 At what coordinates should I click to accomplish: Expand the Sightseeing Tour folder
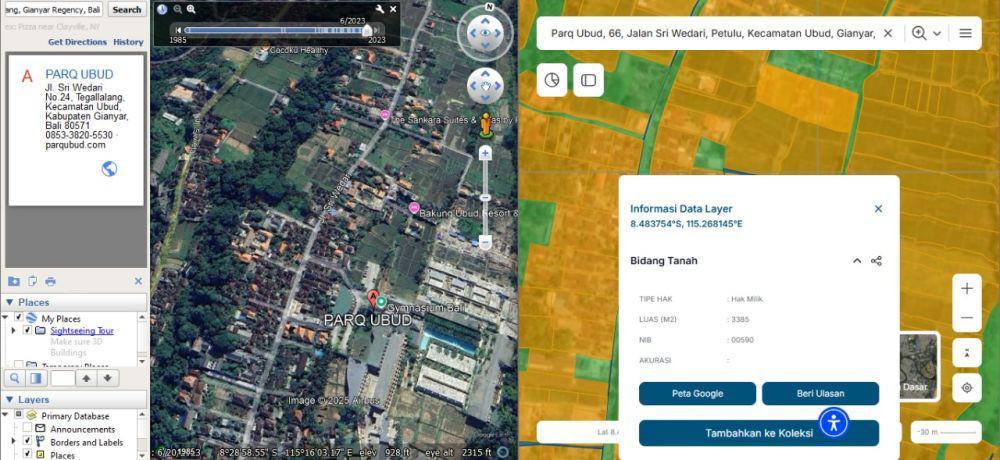pos(13,330)
